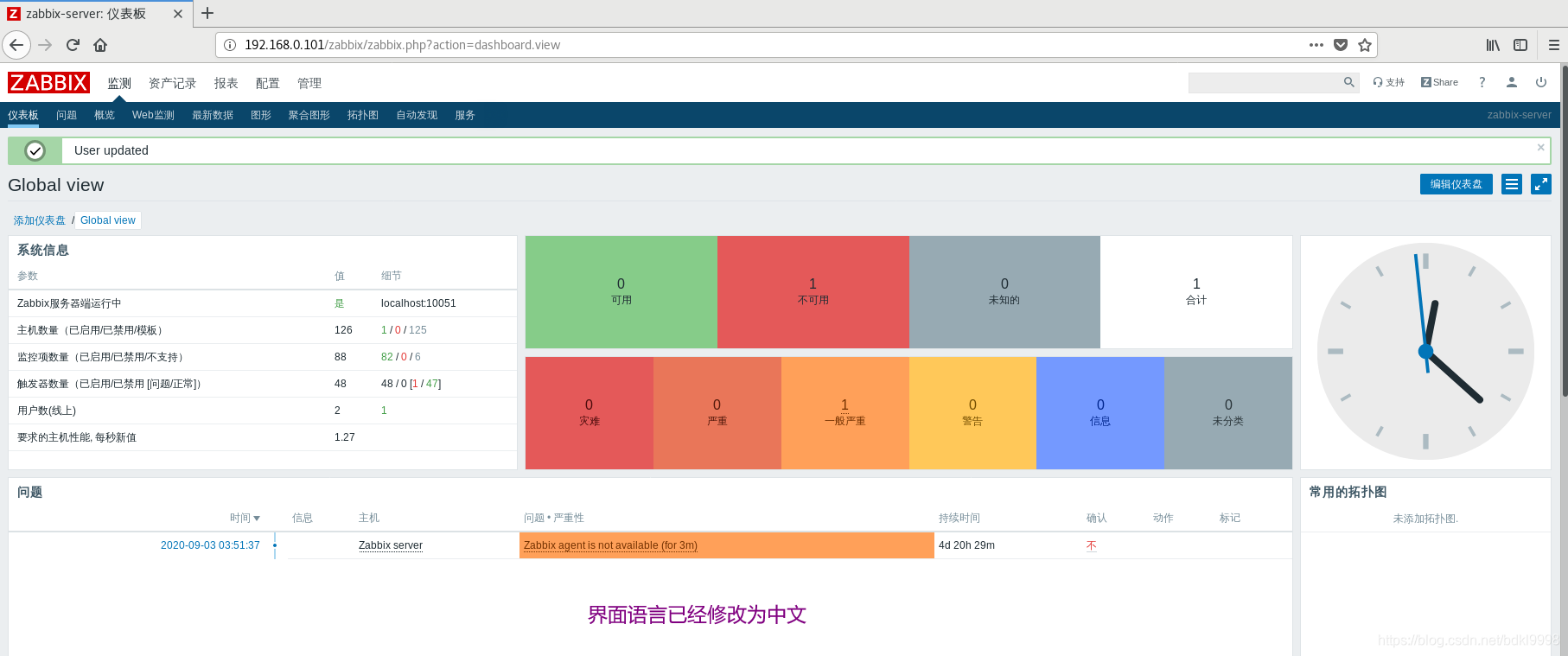Open Zabbix agent is not available problem
Screen dimensions: 1568x656
[610, 545]
